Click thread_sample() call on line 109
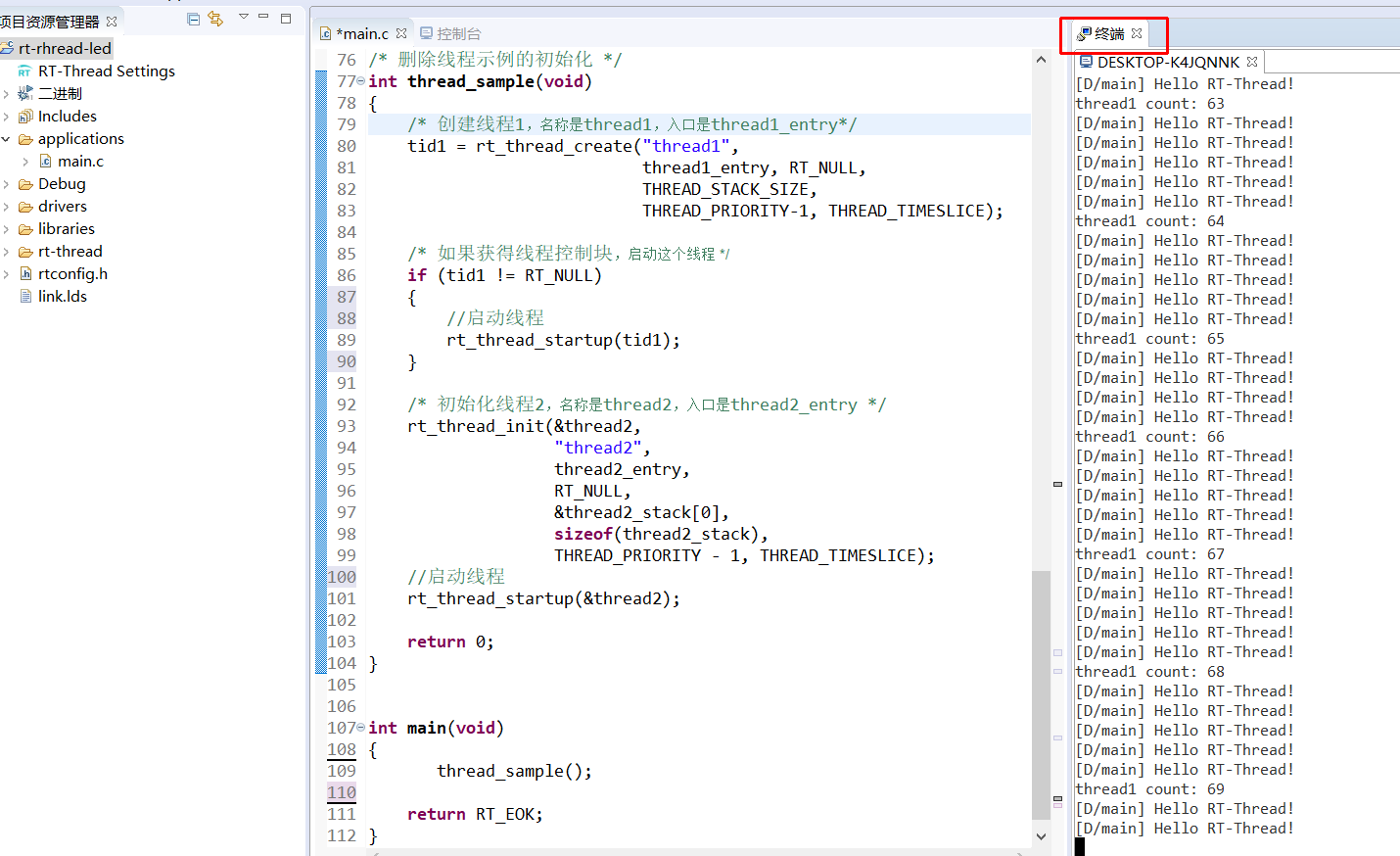1400x856 pixels. [x=514, y=771]
